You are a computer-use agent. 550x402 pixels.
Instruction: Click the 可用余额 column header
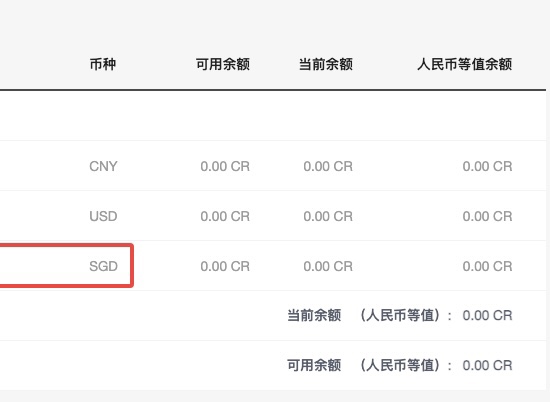click(223, 65)
